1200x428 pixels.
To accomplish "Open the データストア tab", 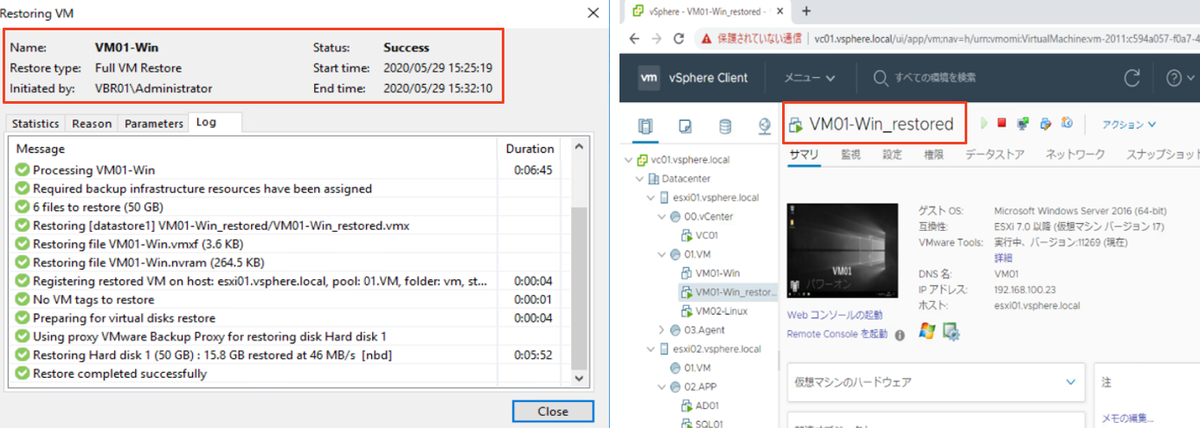I will tap(993, 155).
